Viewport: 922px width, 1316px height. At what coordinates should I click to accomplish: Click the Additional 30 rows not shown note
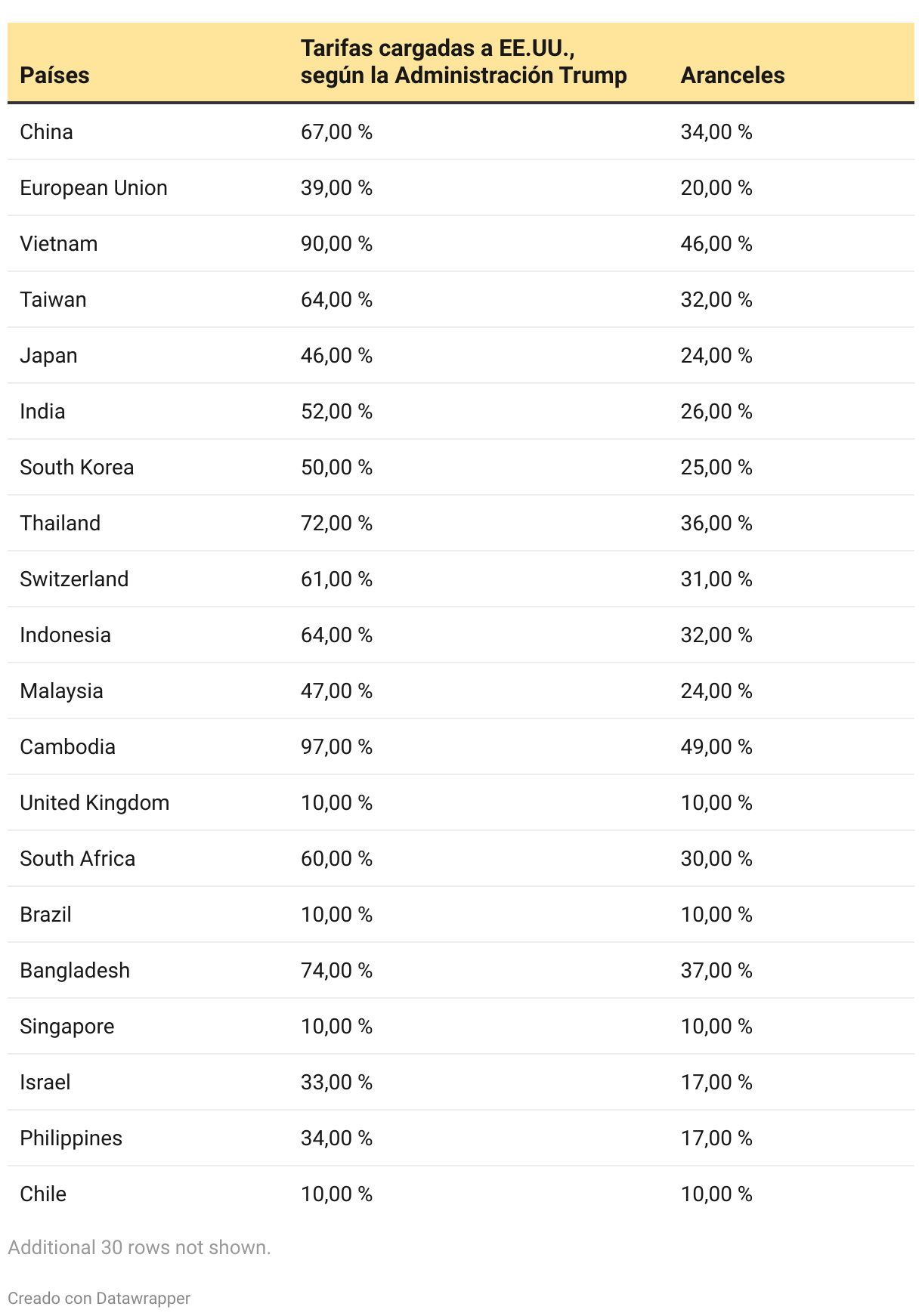(139, 1247)
